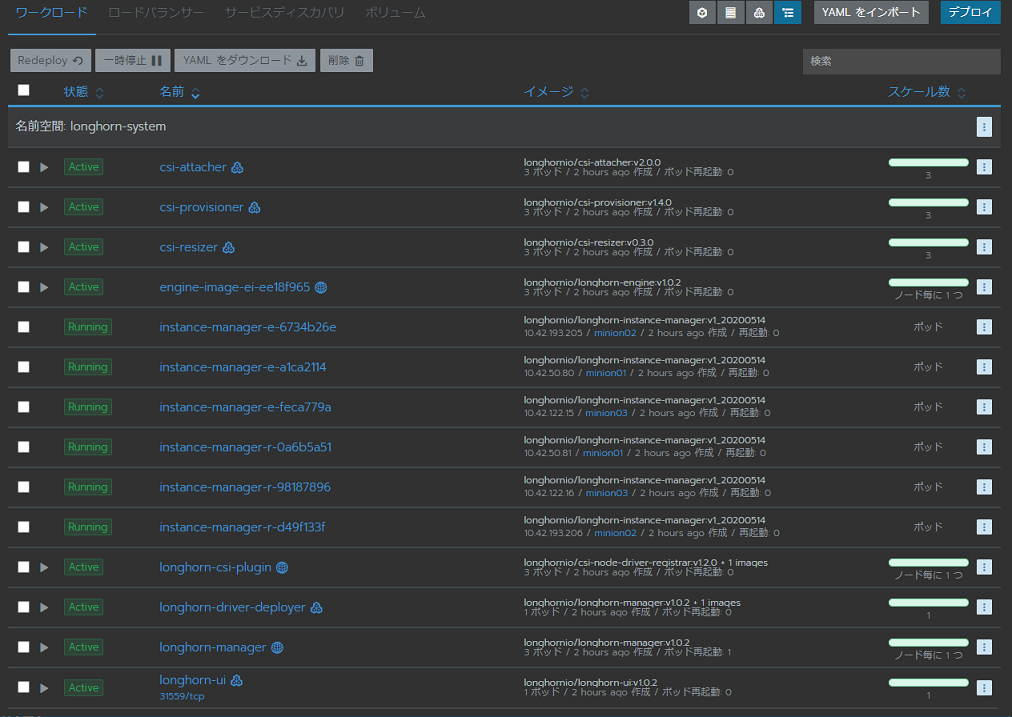Check the csi-resizer row checkbox
This screenshot has height=717, width=1012.
24,247
